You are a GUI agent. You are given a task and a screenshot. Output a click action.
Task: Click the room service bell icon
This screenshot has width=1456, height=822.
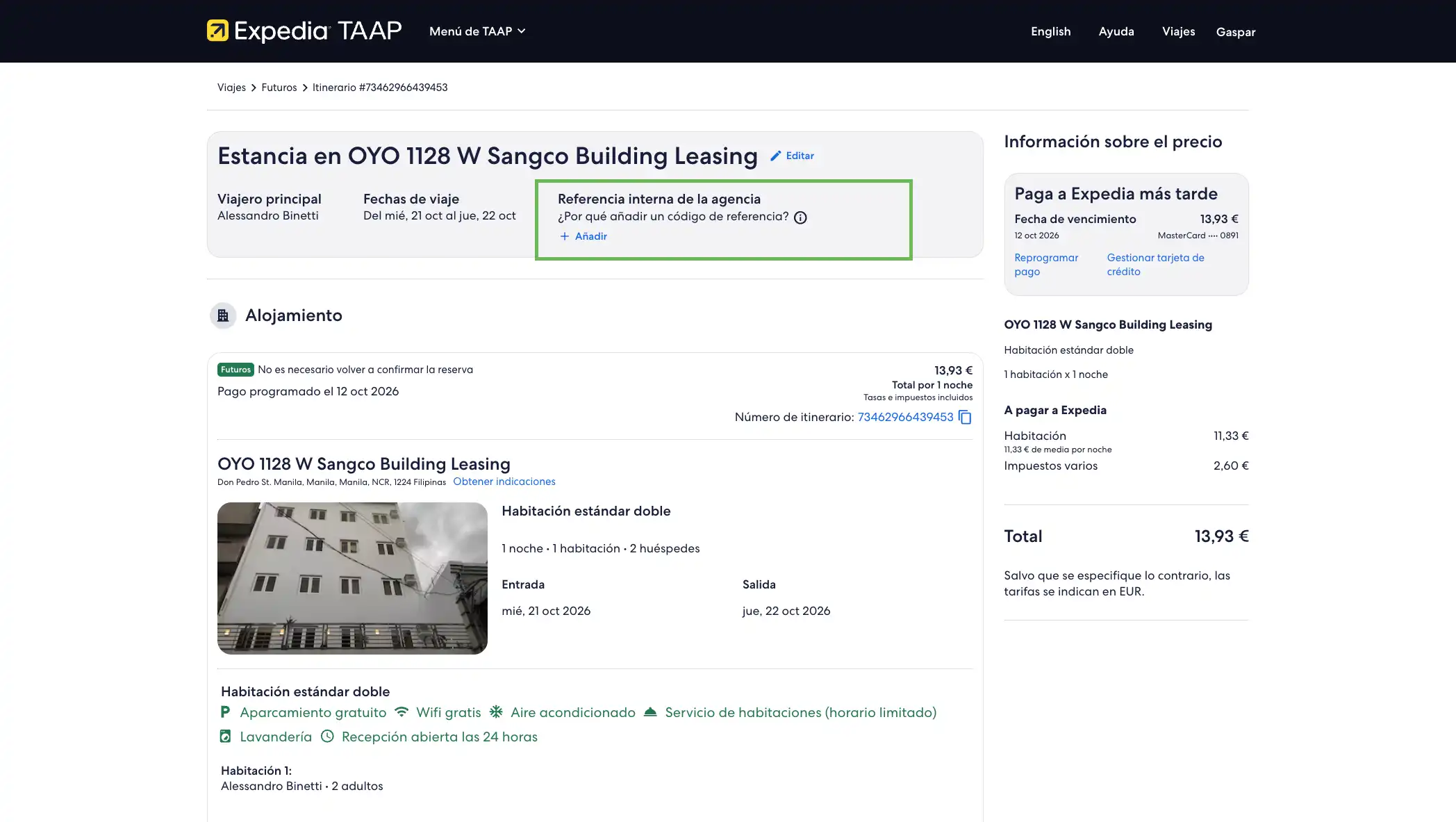650,712
